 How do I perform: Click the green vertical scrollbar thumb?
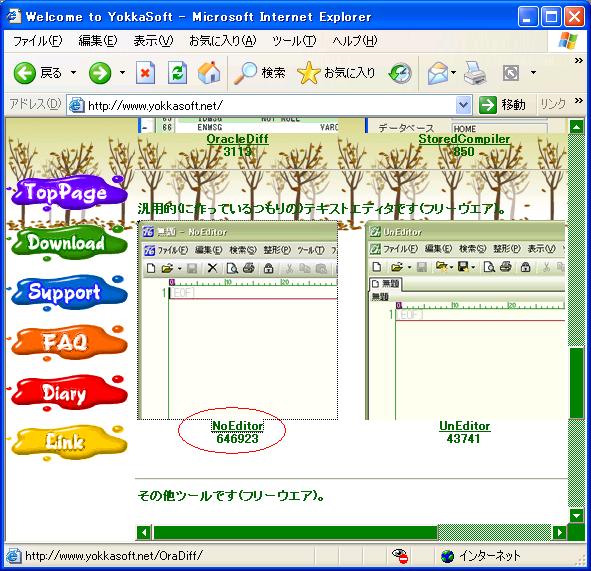pyautogui.click(x=576, y=383)
